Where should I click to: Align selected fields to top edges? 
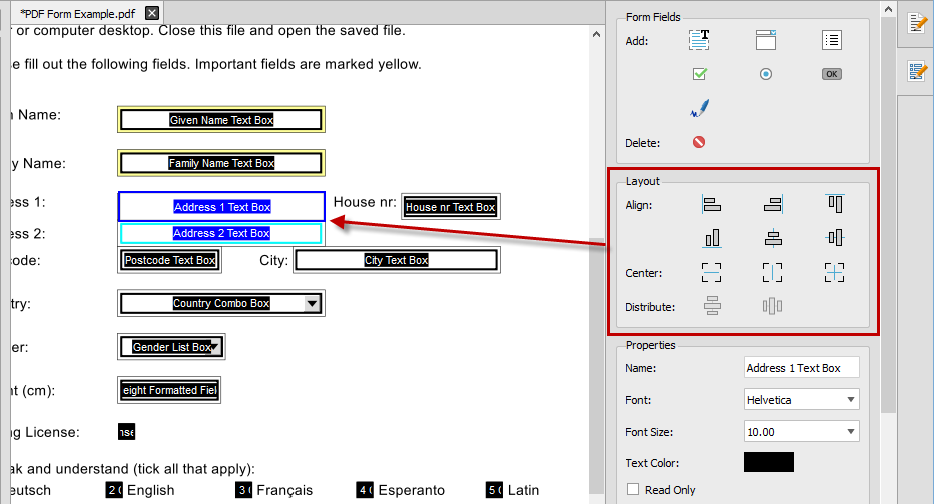(x=835, y=204)
